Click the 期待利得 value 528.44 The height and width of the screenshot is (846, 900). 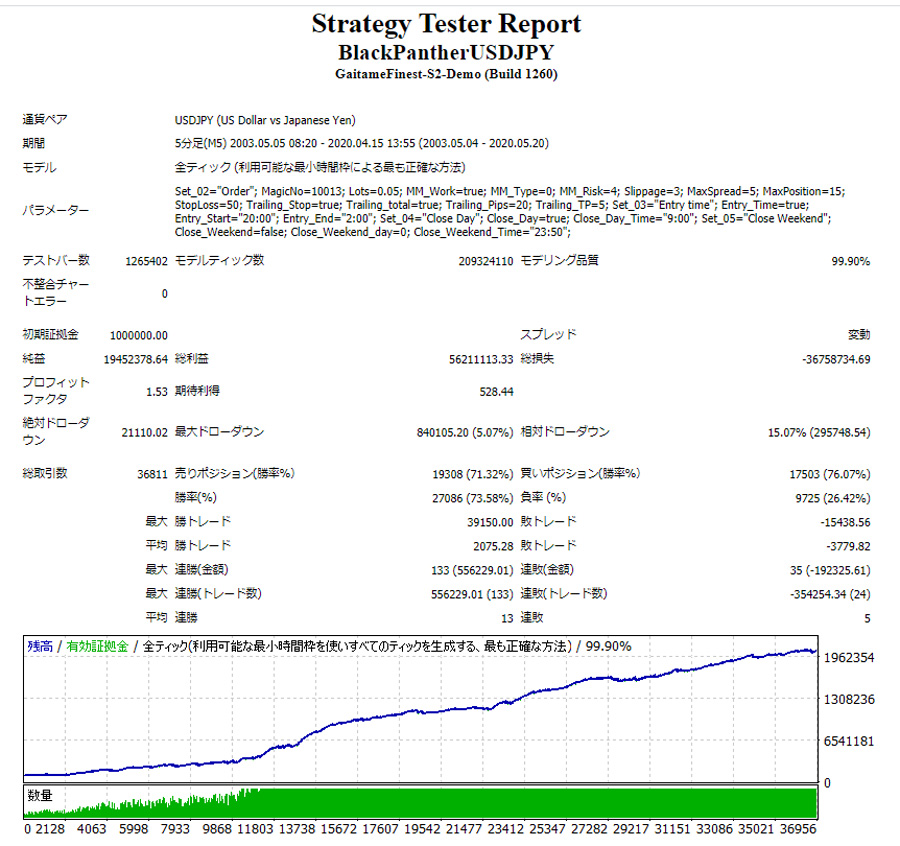tap(496, 392)
